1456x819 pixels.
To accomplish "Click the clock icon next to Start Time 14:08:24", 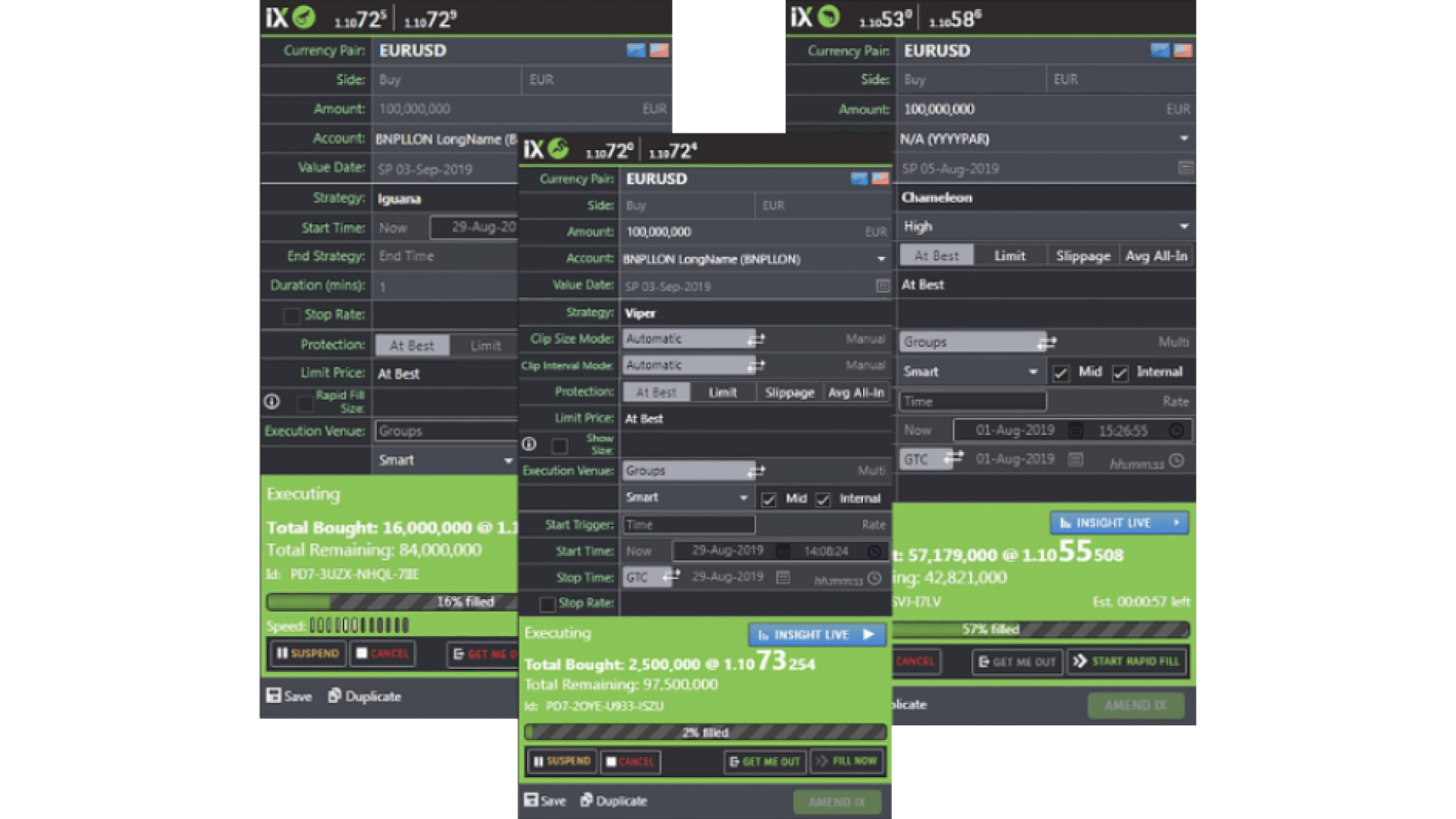I will coord(874,551).
